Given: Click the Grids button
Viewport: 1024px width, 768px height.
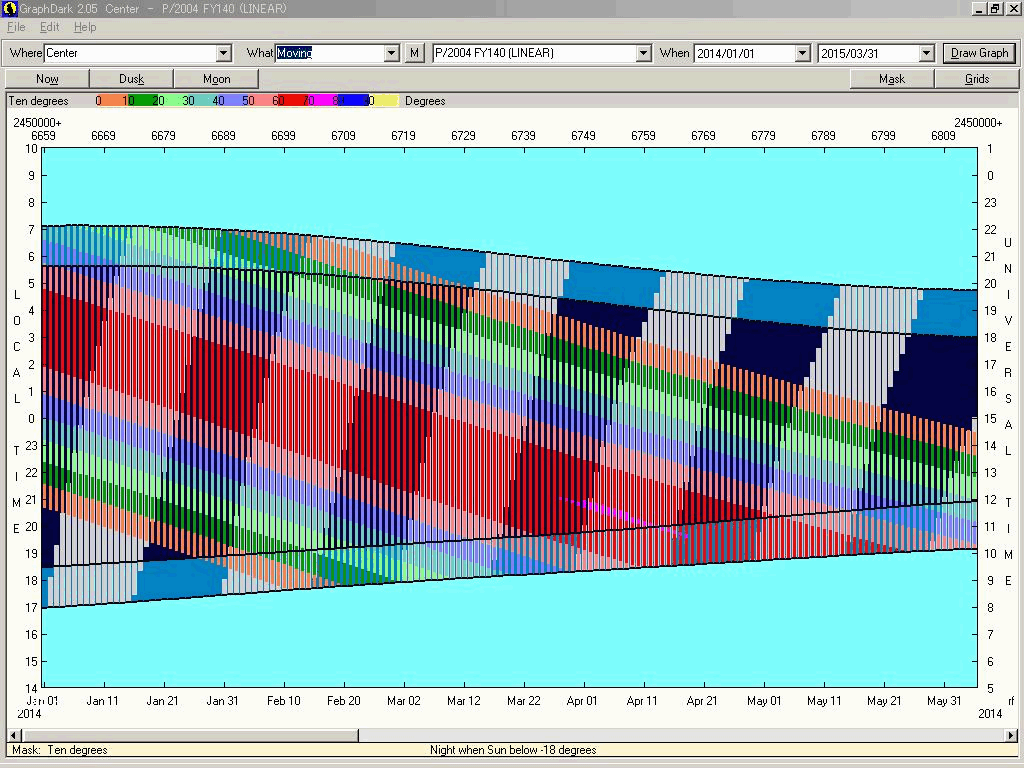Looking at the screenshot, I should [x=977, y=79].
